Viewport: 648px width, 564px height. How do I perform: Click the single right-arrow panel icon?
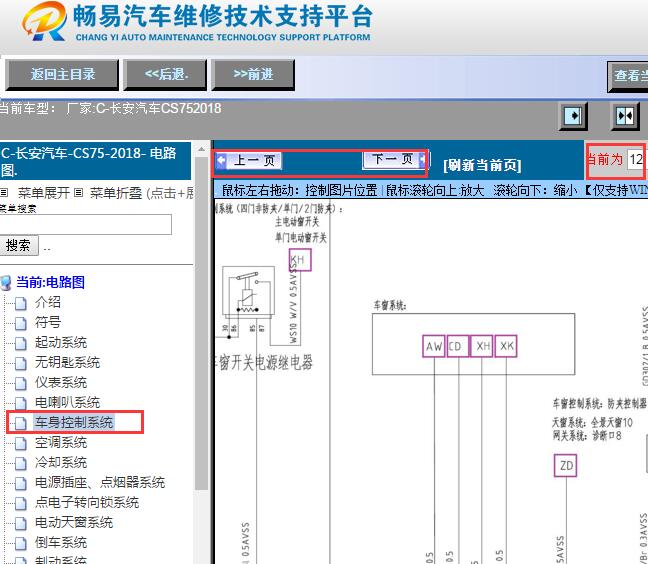pyautogui.click(x=573, y=116)
